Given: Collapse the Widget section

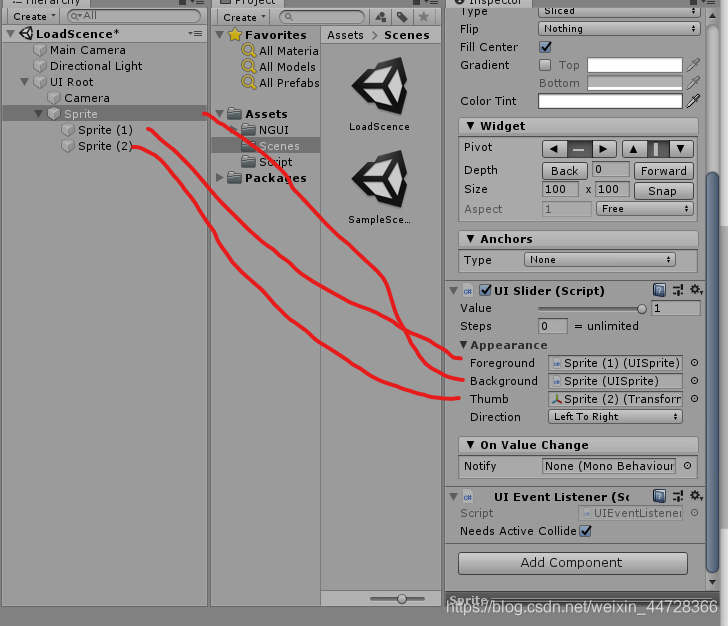Looking at the screenshot, I should click(x=470, y=126).
